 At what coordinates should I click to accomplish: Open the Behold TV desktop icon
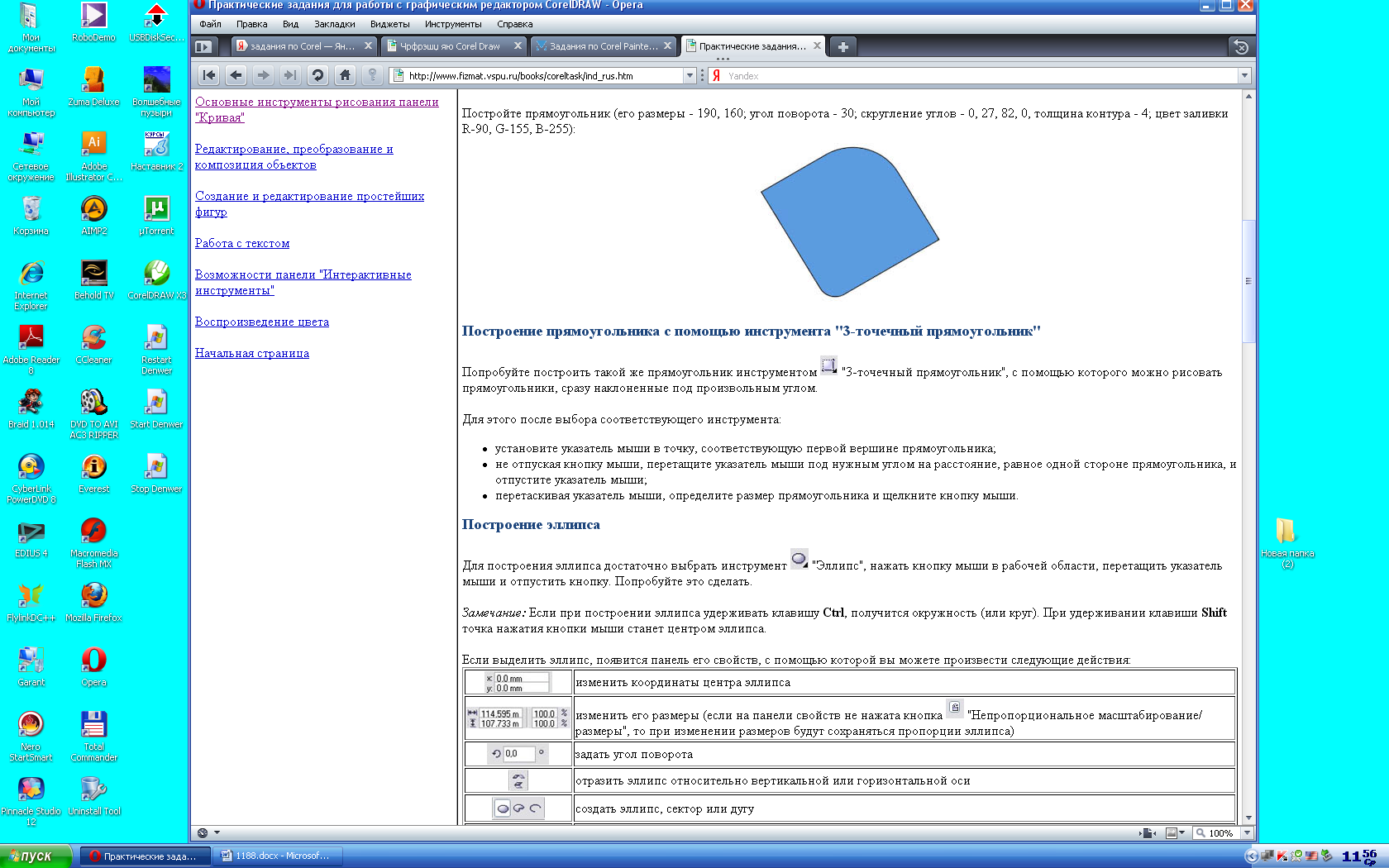(94, 279)
